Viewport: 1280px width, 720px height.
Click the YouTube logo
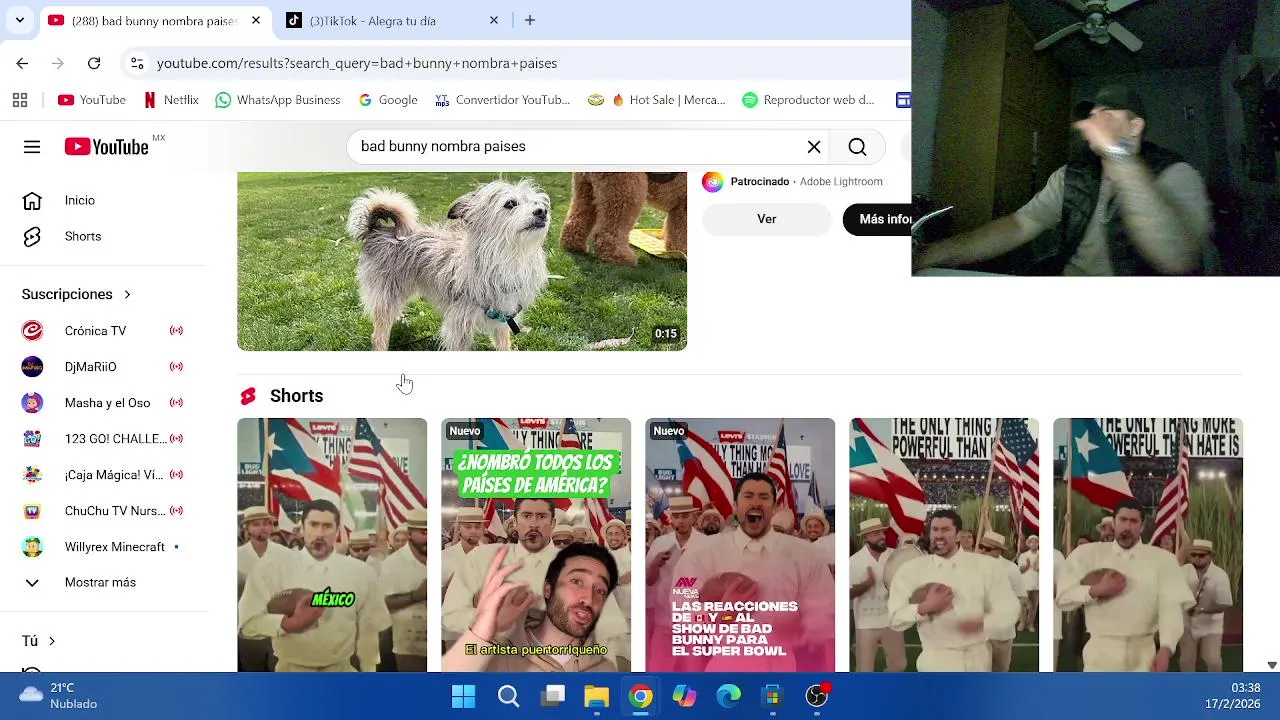pyautogui.click(x=107, y=147)
